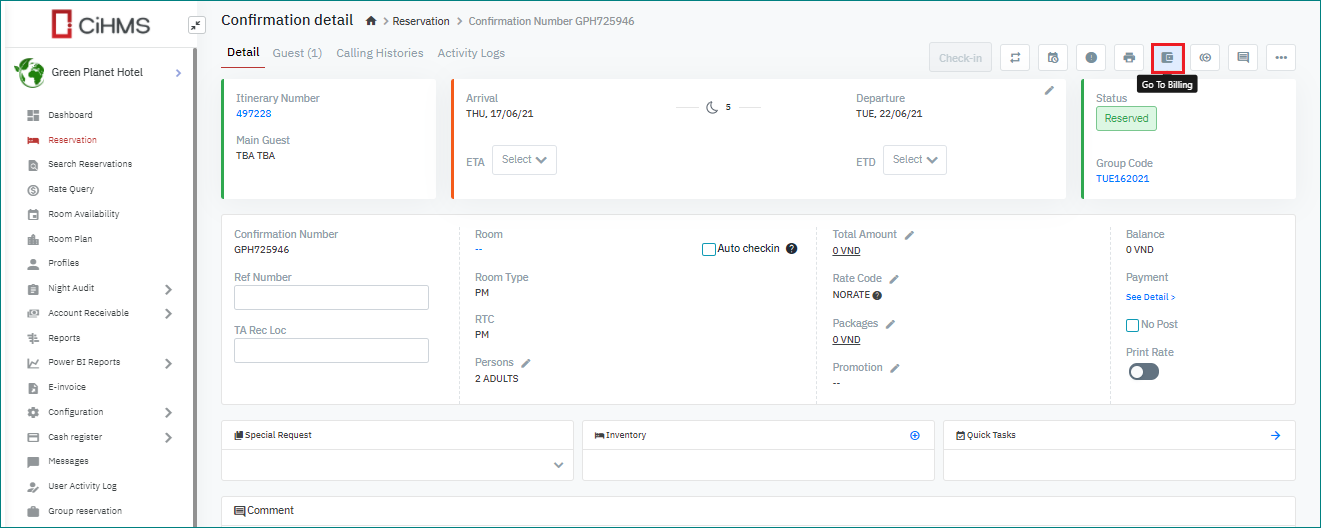Open the three-dots more options button
This screenshot has width=1321, height=528.
pyautogui.click(x=1281, y=58)
